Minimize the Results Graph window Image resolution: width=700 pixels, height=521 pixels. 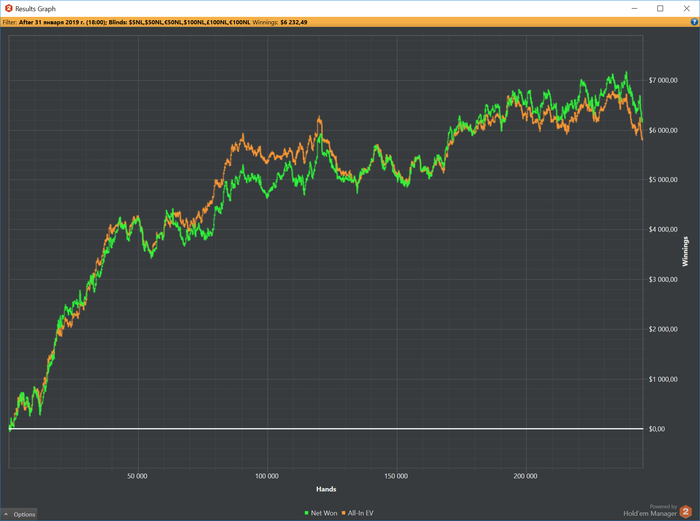(x=634, y=8)
